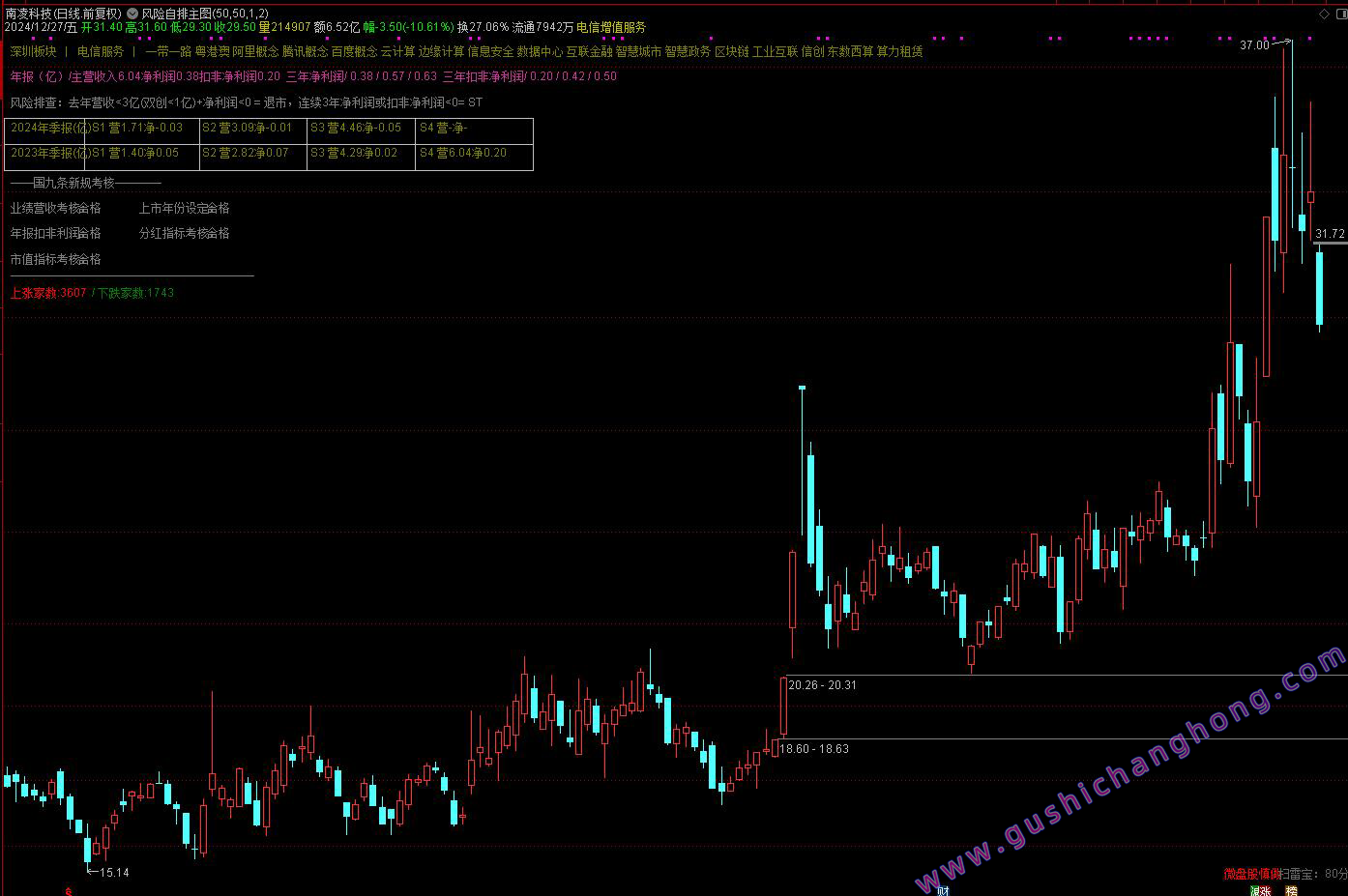The width and height of the screenshot is (1348, 896).
Task: Click the 31.72 price level label
Action: pos(1331,234)
